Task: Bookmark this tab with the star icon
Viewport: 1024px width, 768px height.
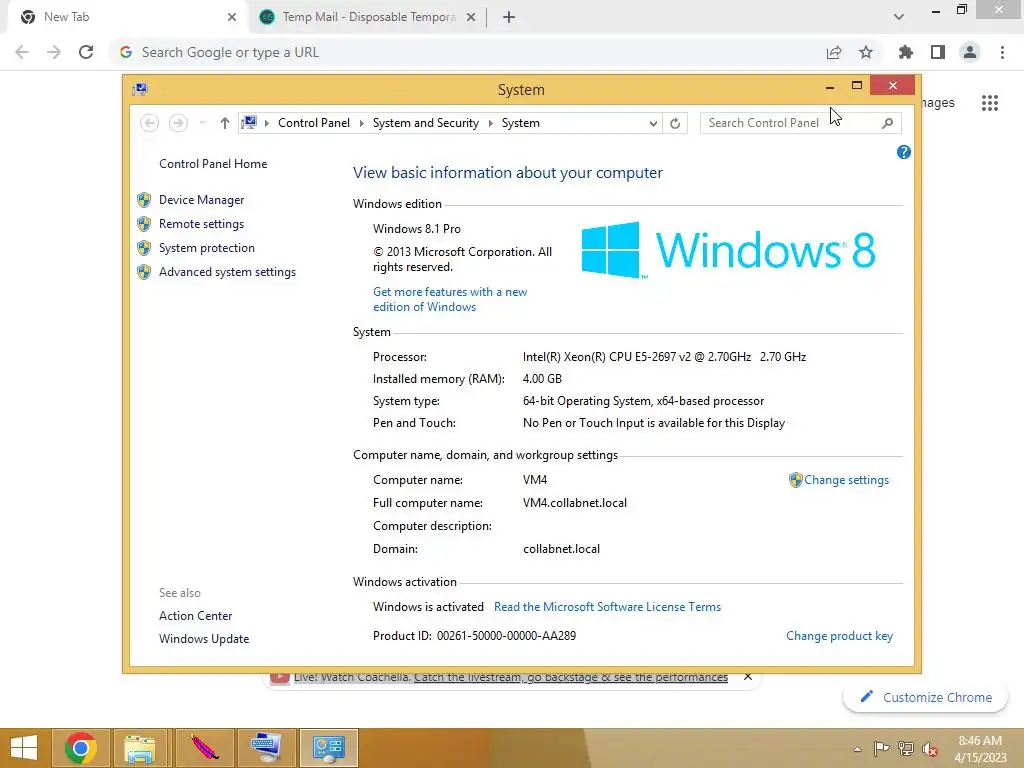Action: click(866, 52)
